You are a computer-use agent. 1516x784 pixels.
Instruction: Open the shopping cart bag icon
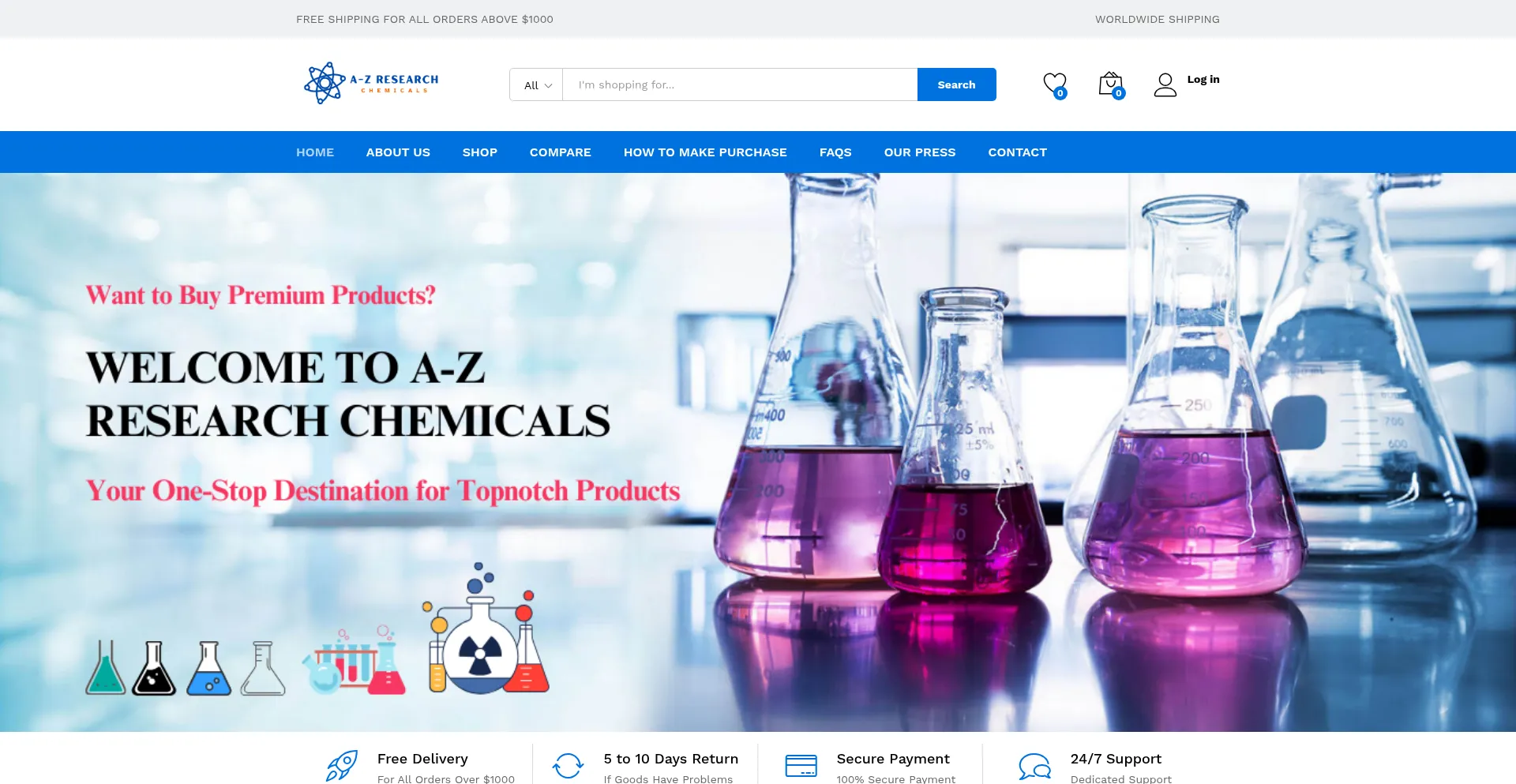(1111, 84)
